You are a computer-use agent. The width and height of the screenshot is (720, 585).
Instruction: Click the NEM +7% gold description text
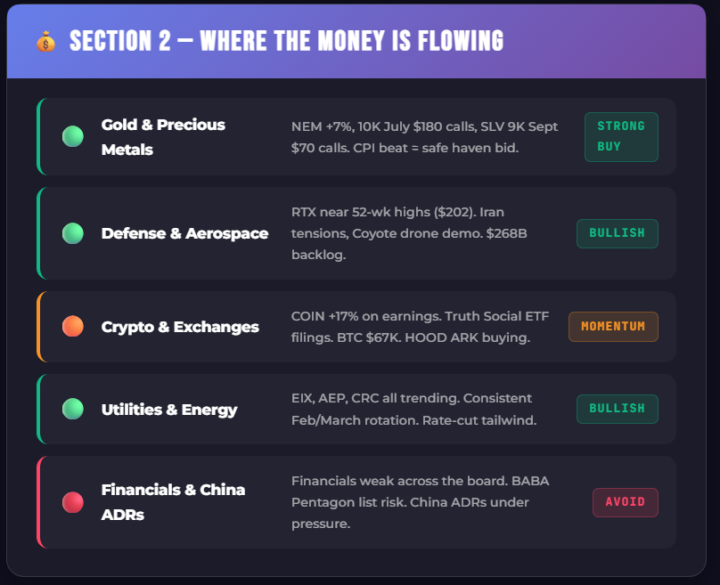coord(424,137)
